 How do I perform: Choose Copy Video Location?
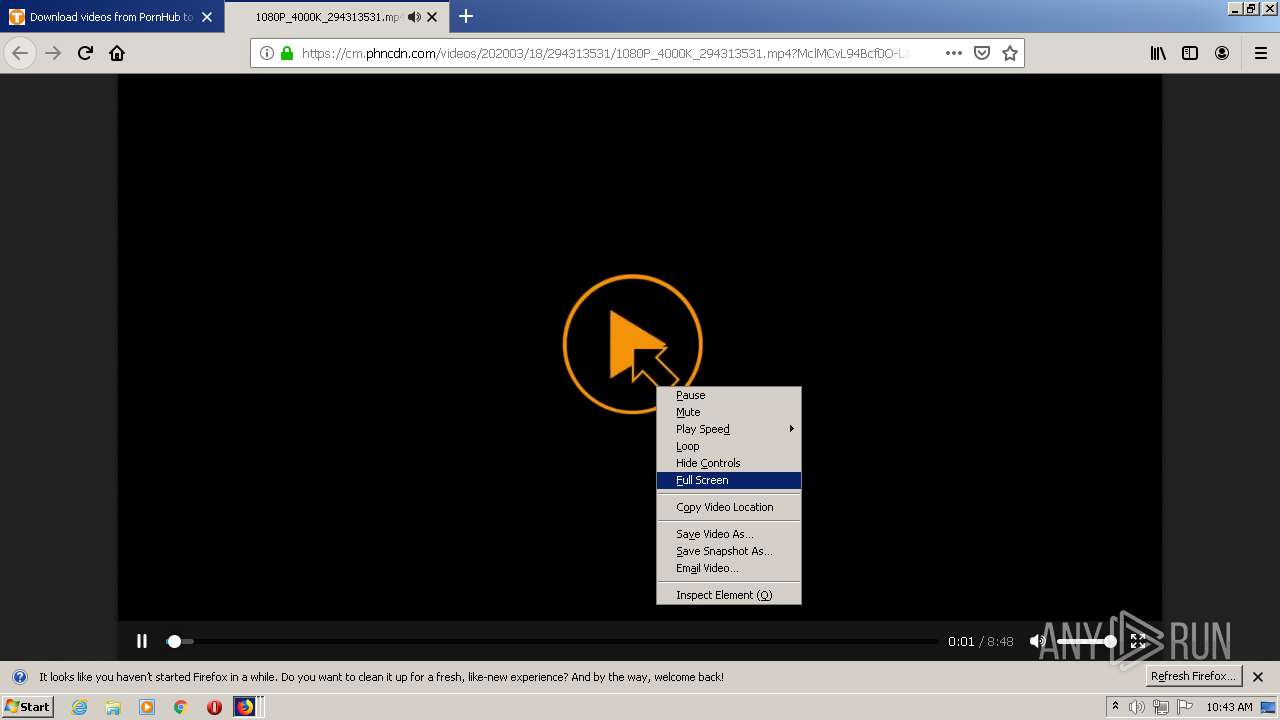click(728, 507)
